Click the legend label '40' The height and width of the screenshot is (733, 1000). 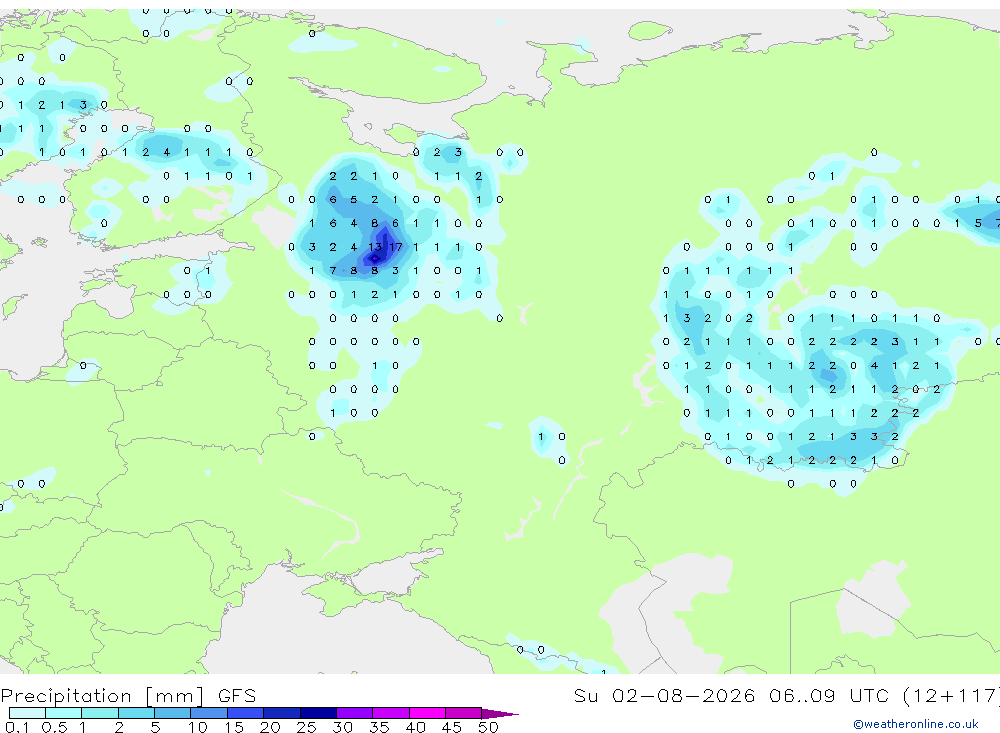(x=415, y=727)
